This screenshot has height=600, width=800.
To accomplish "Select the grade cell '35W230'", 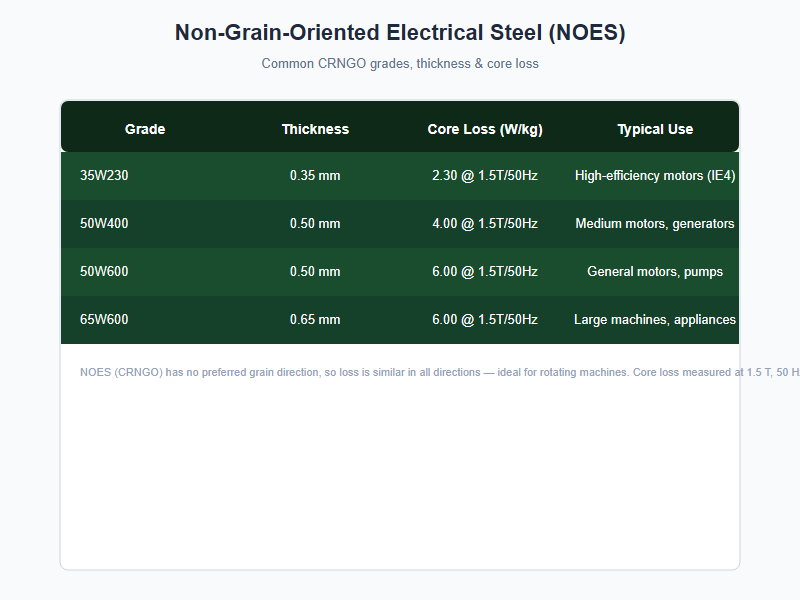I will click(104, 176).
